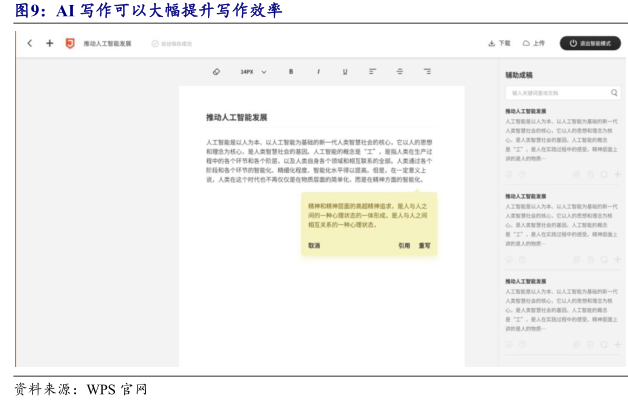The width and height of the screenshot is (628, 404).
Task: Select the clear formatting eraser icon
Action: click(216, 72)
